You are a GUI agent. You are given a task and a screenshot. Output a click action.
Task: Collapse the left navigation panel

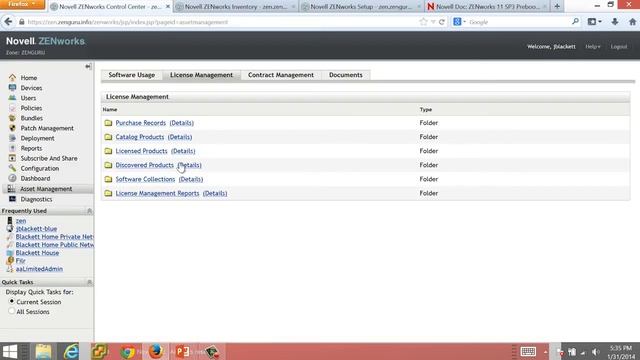coord(88,66)
